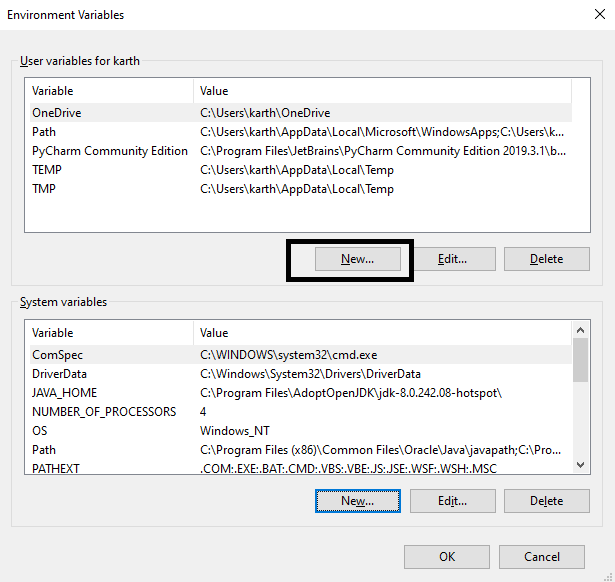The height and width of the screenshot is (582, 615).
Task: Select the TEMP user variable
Action: (x=301, y=170)
